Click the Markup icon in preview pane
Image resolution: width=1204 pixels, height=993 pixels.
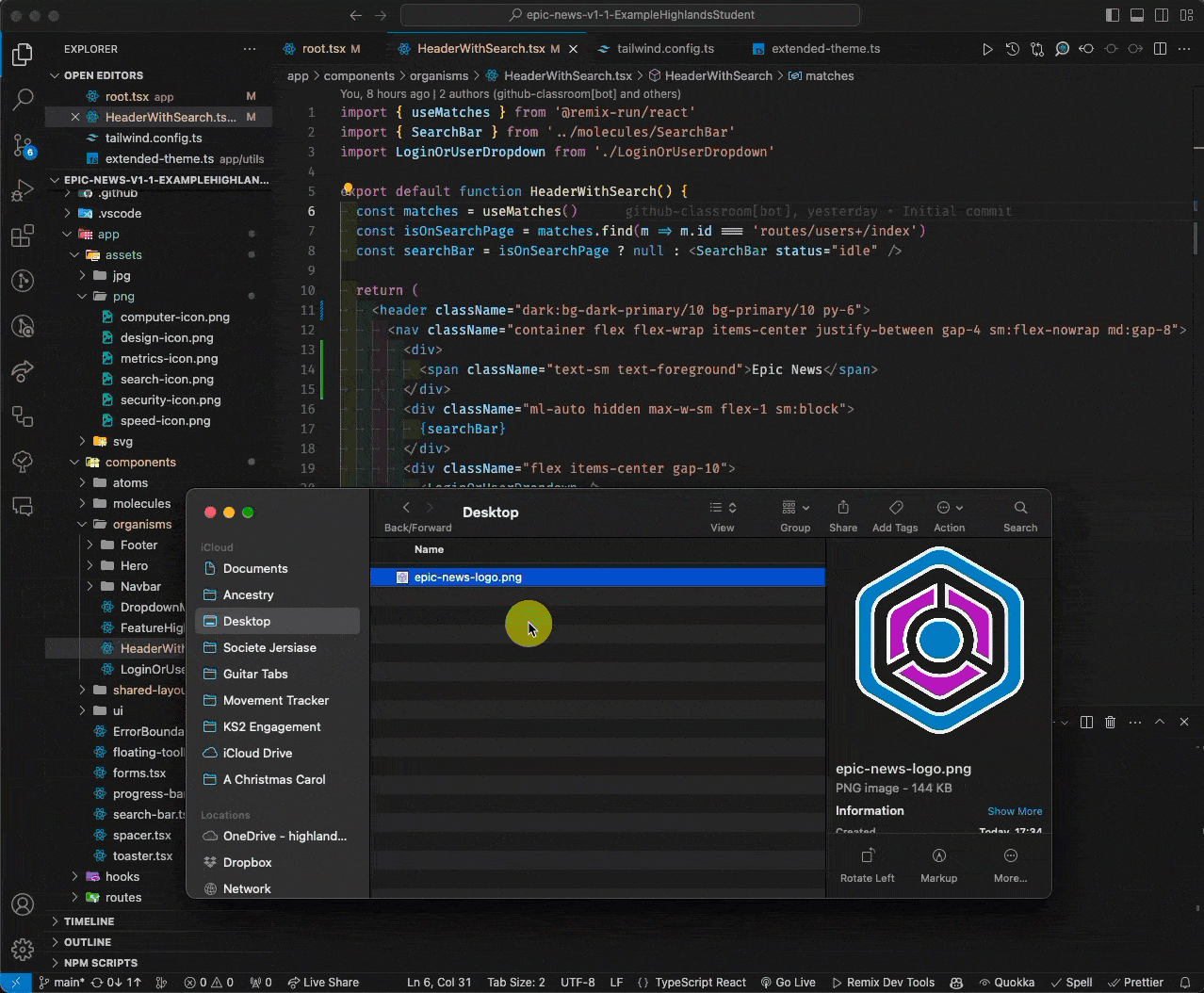click(x=938, y=855)
